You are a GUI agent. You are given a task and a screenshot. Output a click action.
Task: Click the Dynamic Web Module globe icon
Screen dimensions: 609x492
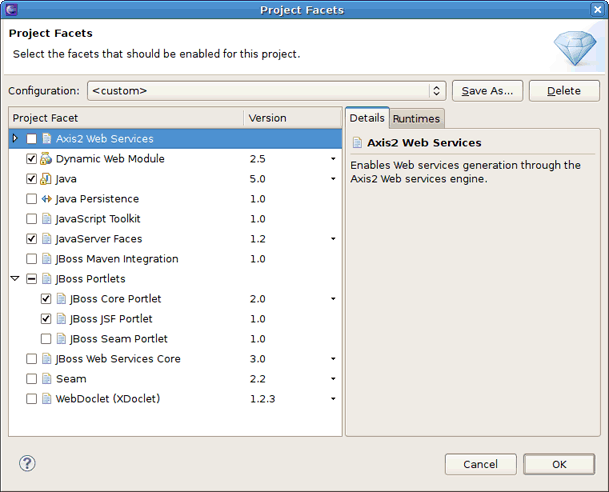(46, 159)
